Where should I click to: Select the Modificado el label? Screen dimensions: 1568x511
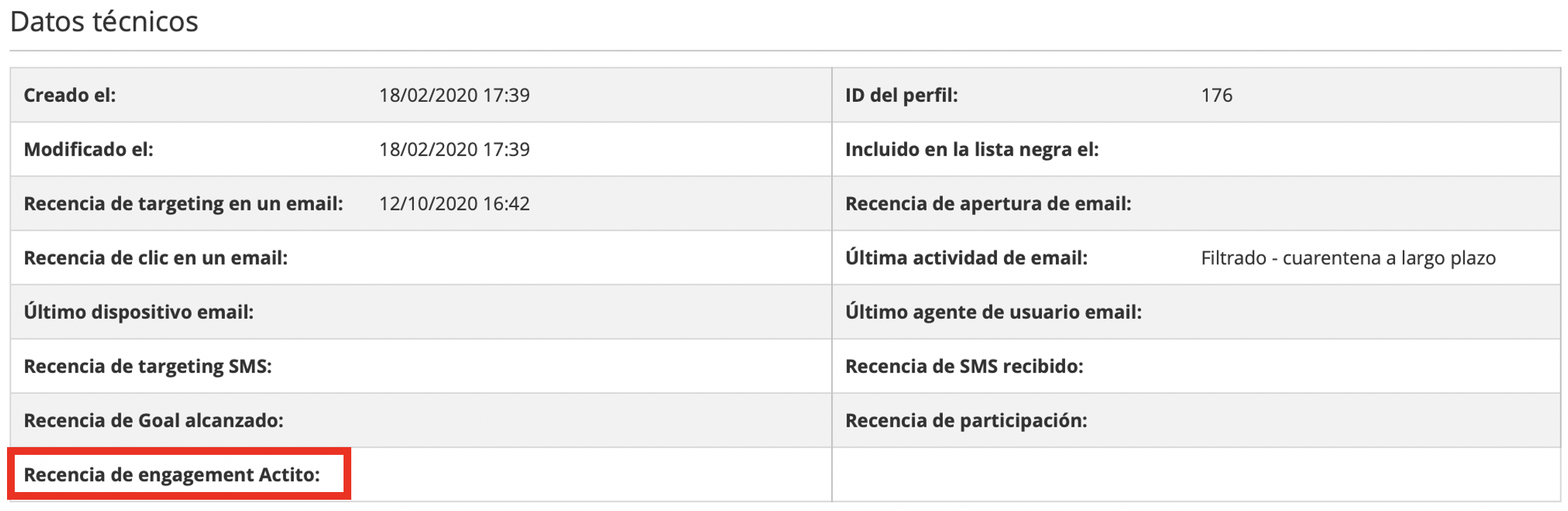tap(89, 150)
